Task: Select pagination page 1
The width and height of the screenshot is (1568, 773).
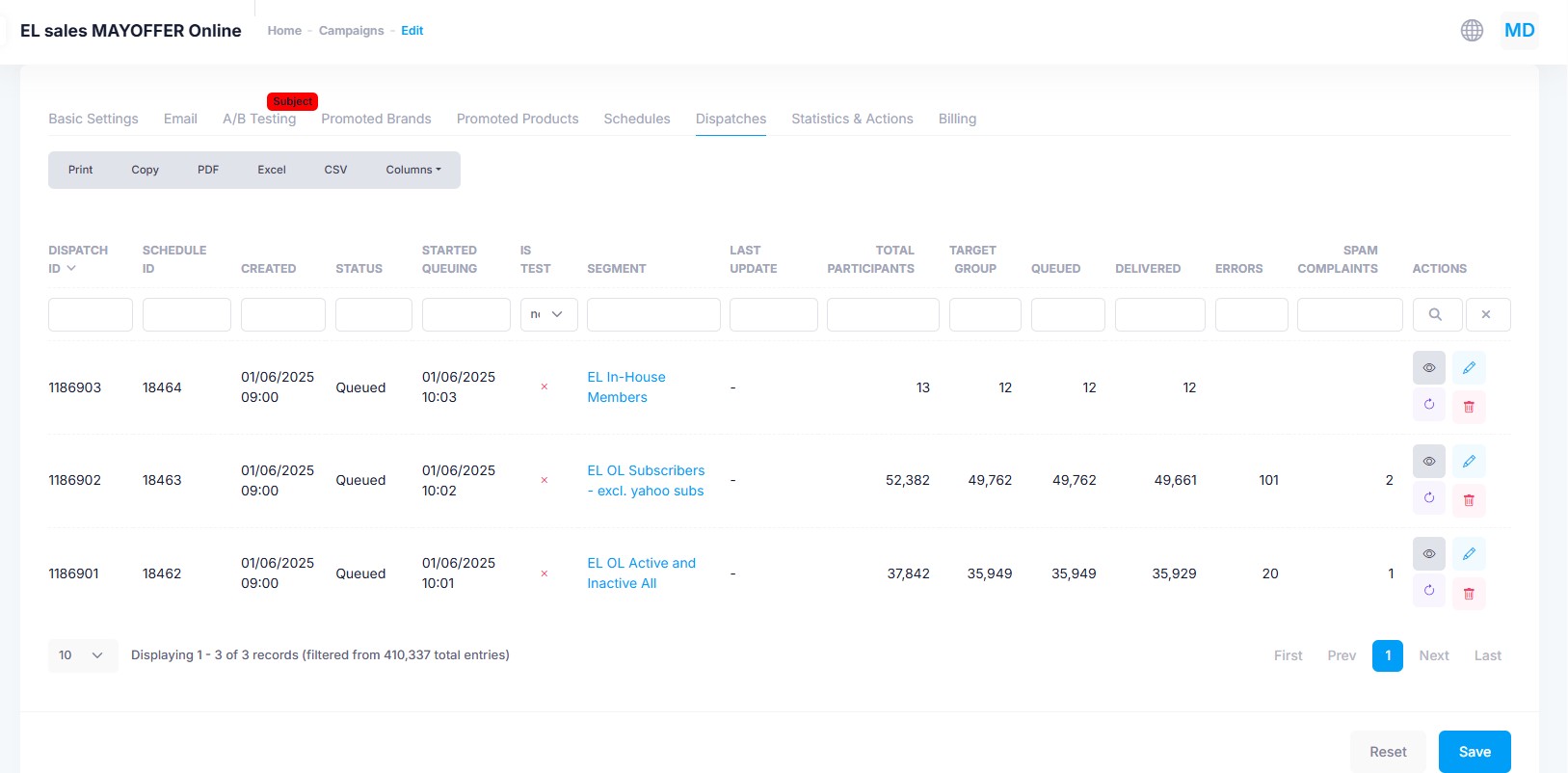Action: pos(1388,655)
